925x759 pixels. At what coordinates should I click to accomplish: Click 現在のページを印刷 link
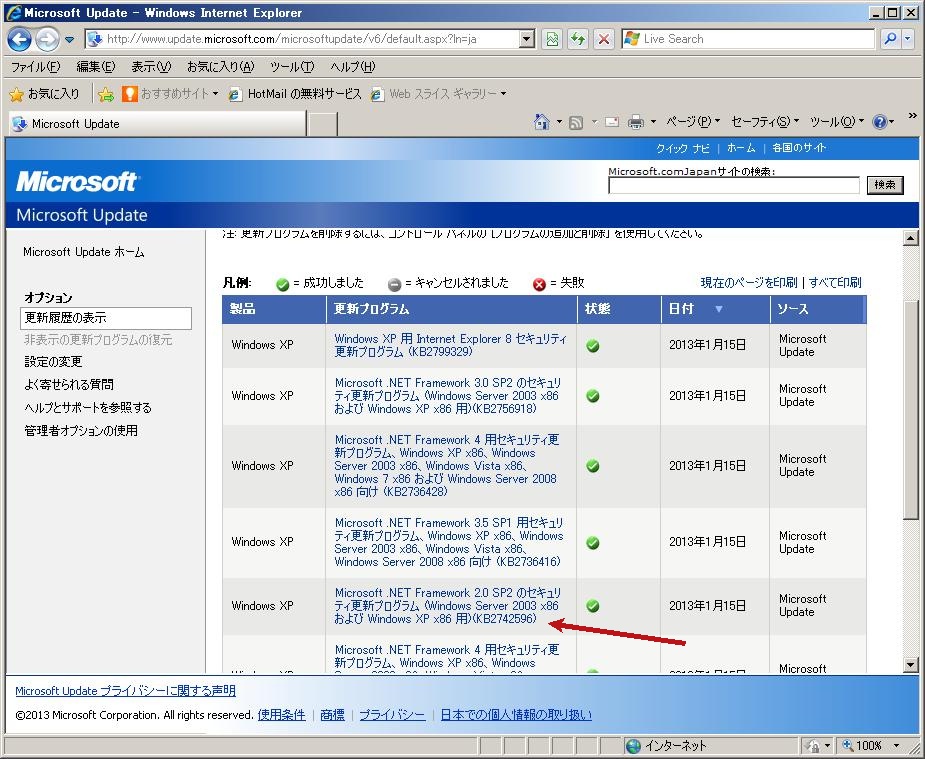tap(749, 282)
